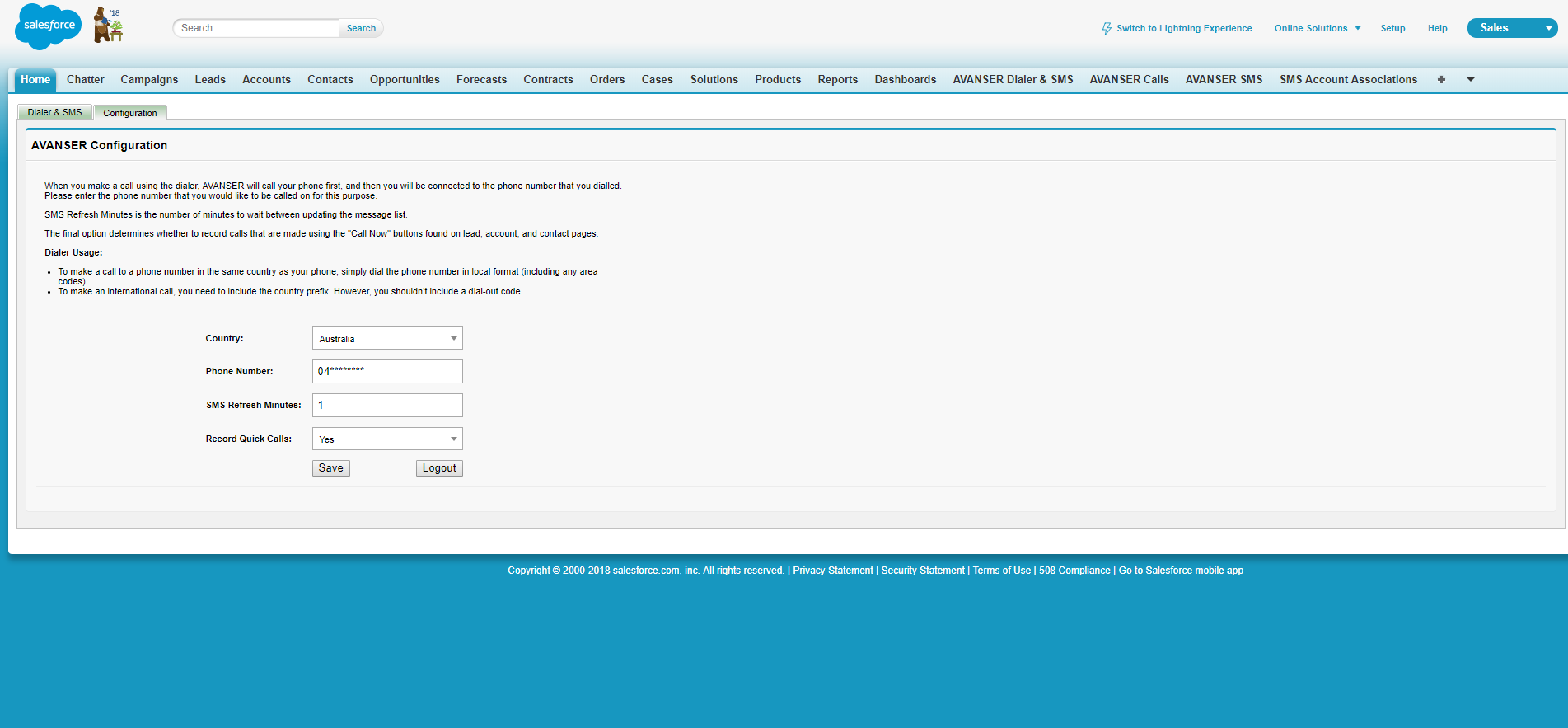Select the Configuration subtab
The width and height of the screenshot is (1568, 728).
[130, 113]
